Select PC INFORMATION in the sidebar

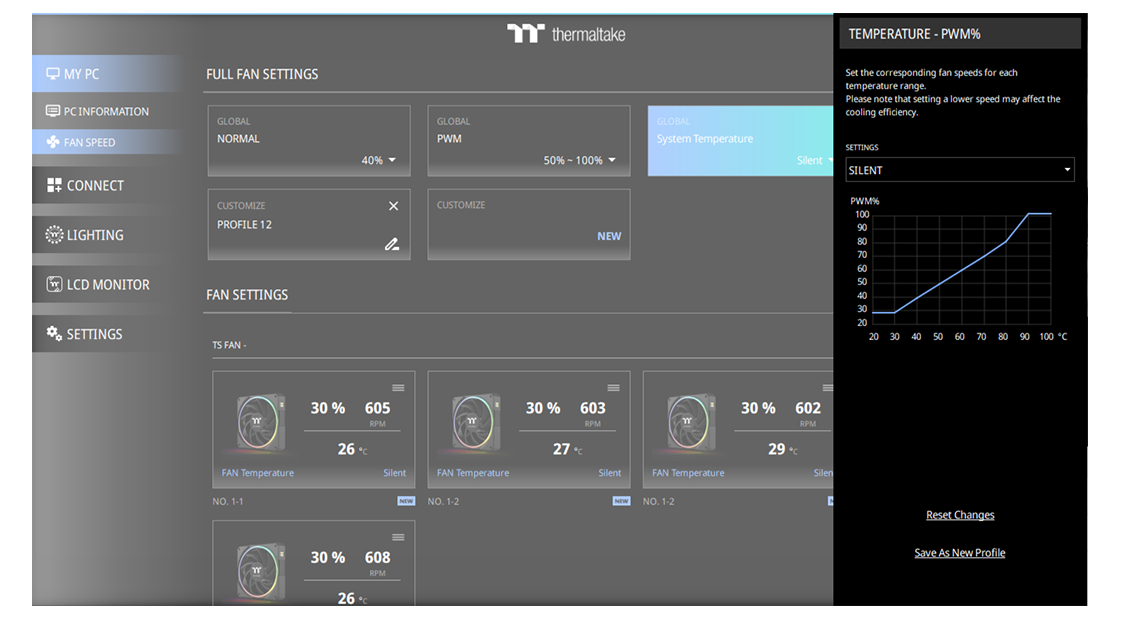click(x=105, y=111)
